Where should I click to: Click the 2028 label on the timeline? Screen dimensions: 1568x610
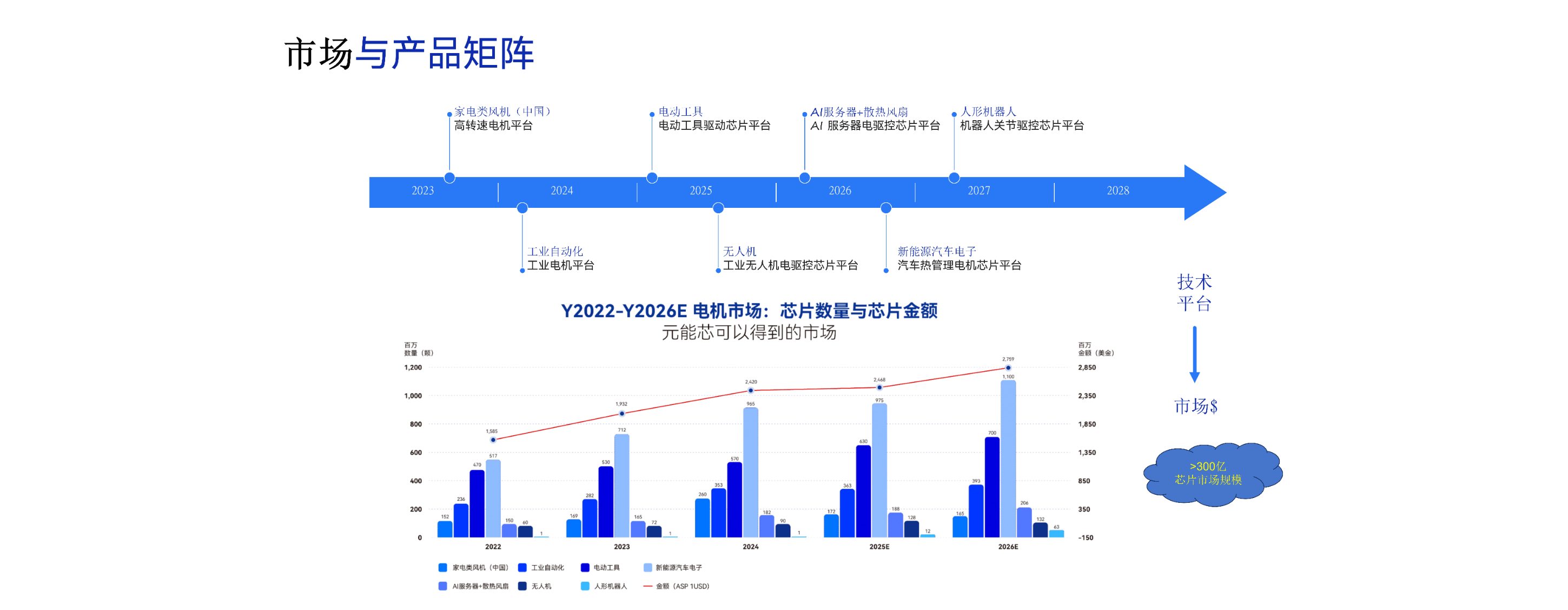(1117, 191)
